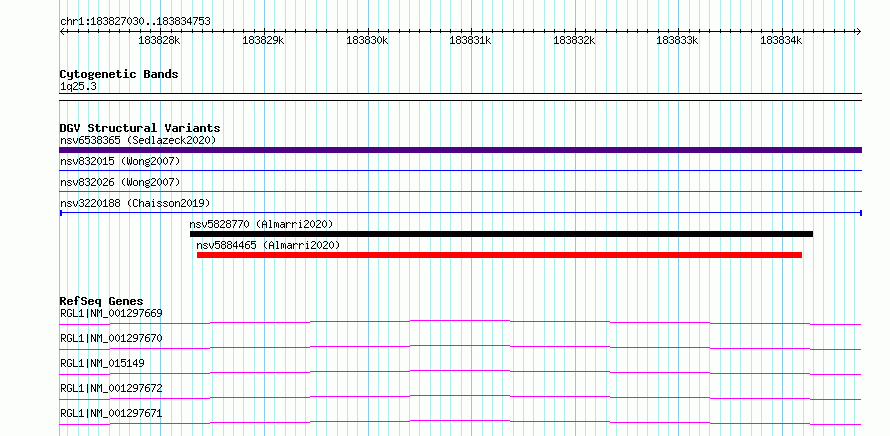
Task: Open the DGV Structural Variants track title
Action: (140, 128)
